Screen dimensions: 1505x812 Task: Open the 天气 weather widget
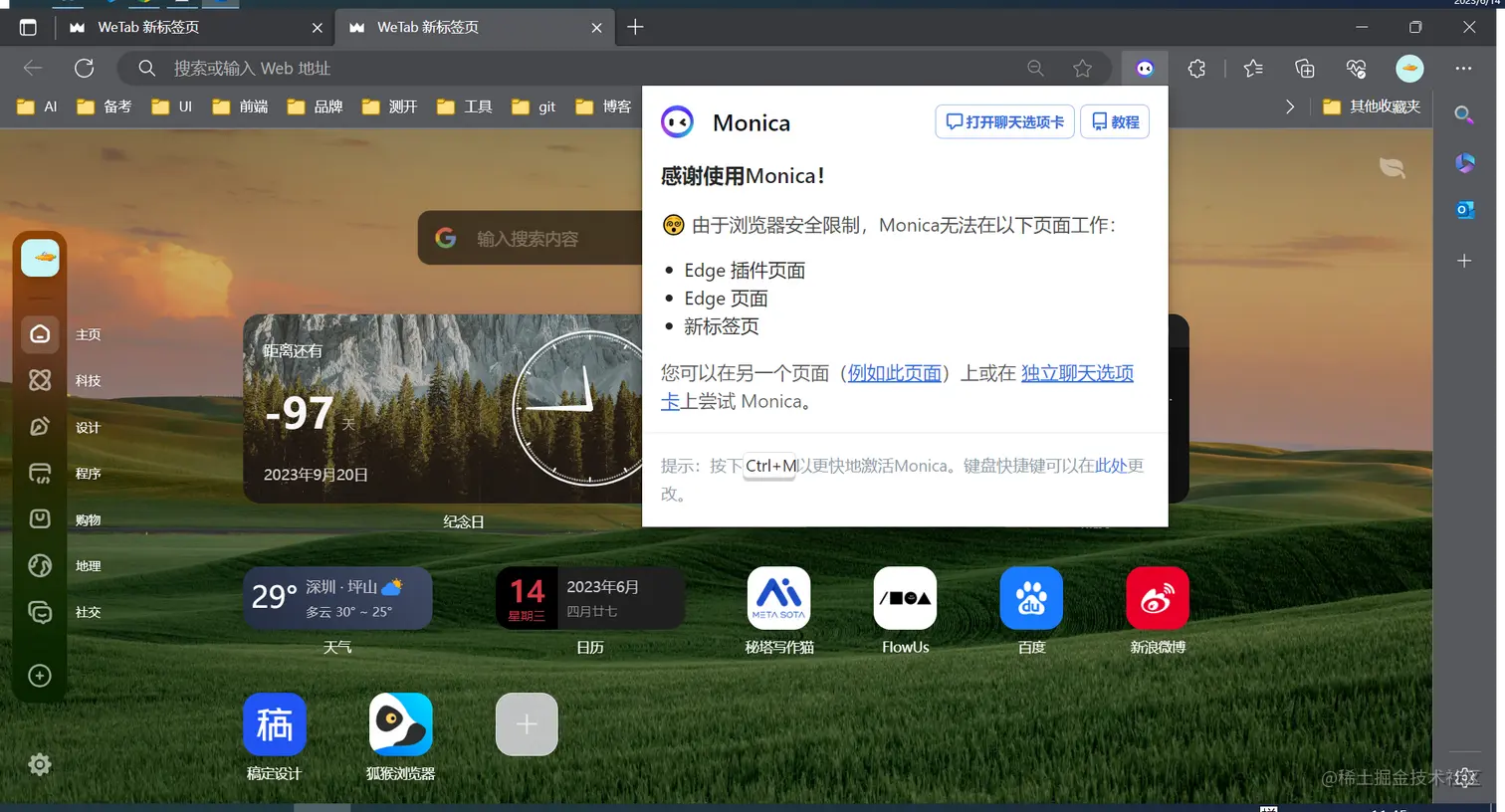(x=337, y=598)
